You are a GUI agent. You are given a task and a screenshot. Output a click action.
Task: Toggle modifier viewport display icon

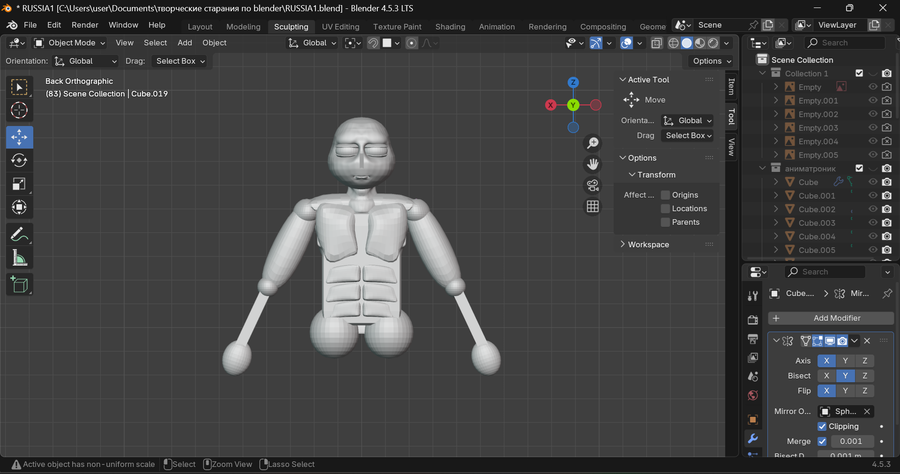pyautogui.click(x=830, y=341)
